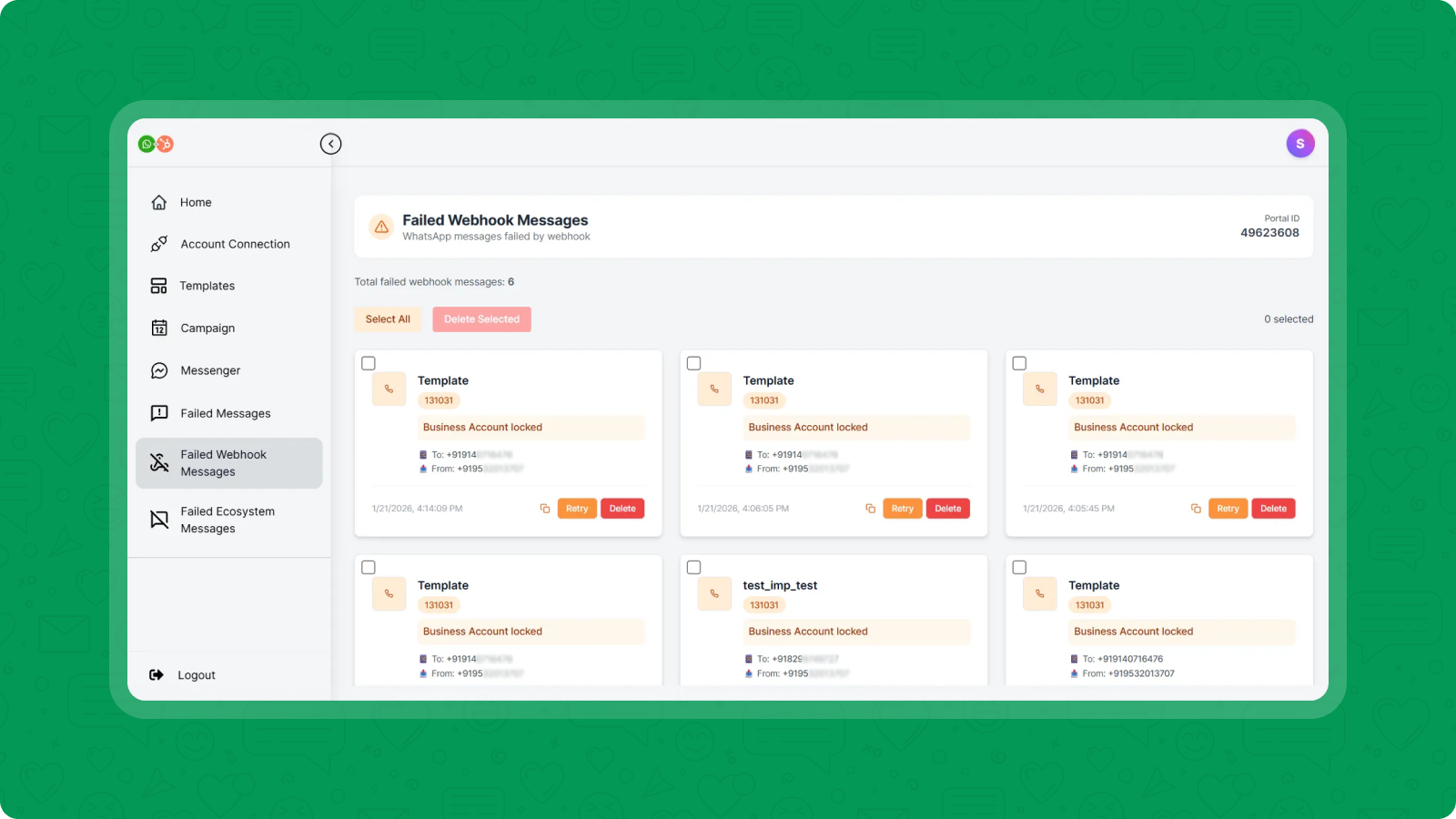Tick the checkbox on the test_imp_test card
The height and width of the screenshot is (819, 1456).
[693, 568]
